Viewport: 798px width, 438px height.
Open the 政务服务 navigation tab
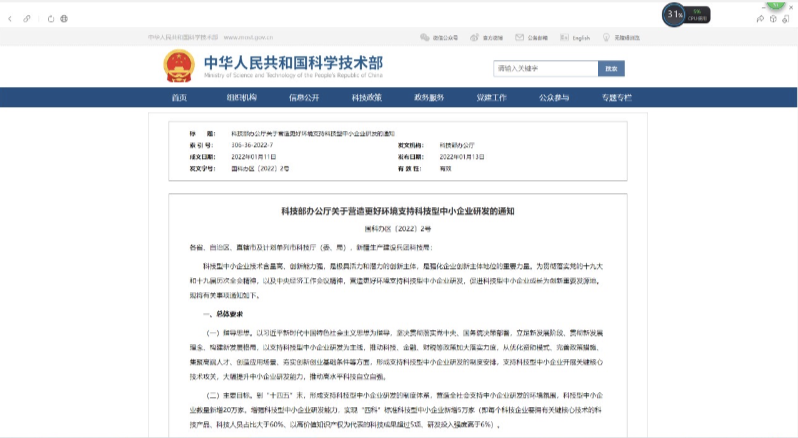429,98
